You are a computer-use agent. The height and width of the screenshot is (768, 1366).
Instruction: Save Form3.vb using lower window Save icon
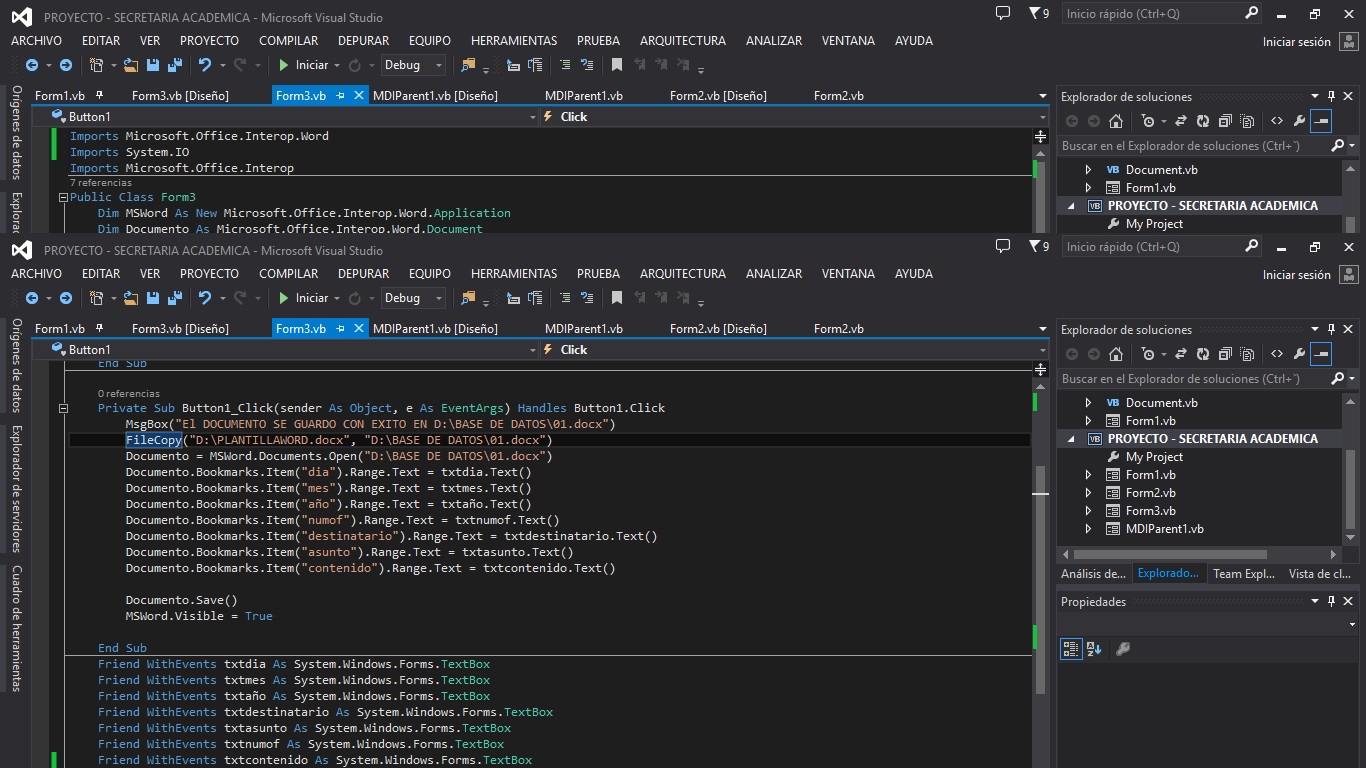point(153,298)
